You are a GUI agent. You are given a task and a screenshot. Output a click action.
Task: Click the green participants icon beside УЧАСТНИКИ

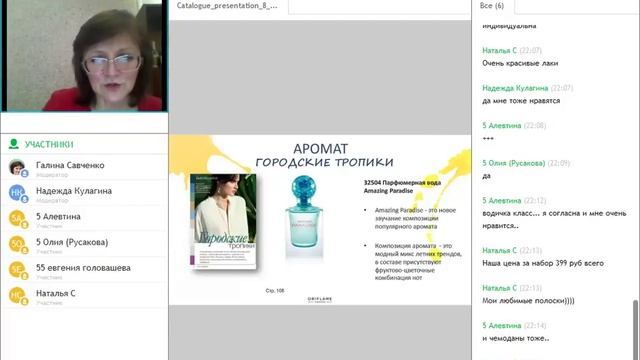[13, 144]
